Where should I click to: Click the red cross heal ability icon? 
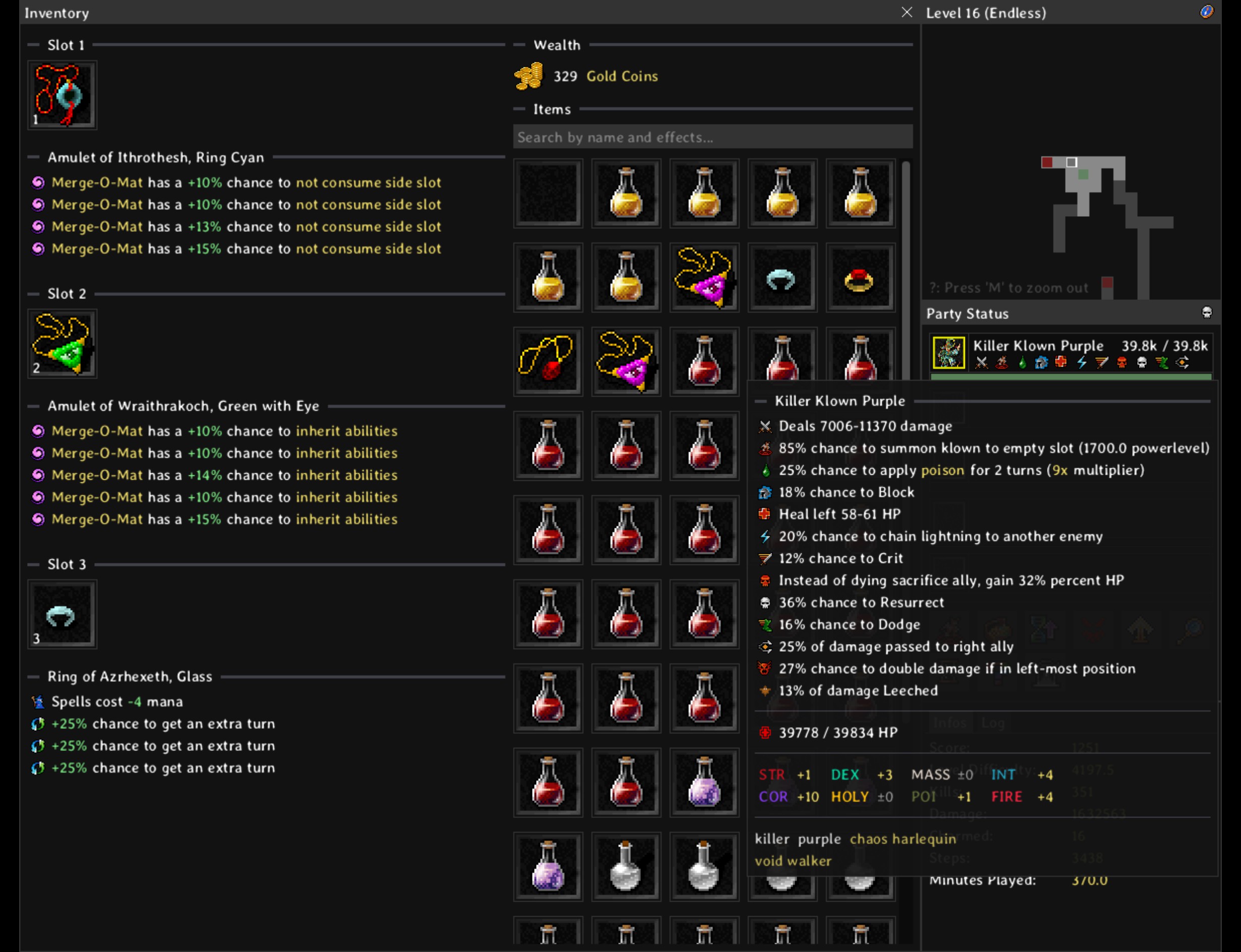click(x=1061, y=363)
